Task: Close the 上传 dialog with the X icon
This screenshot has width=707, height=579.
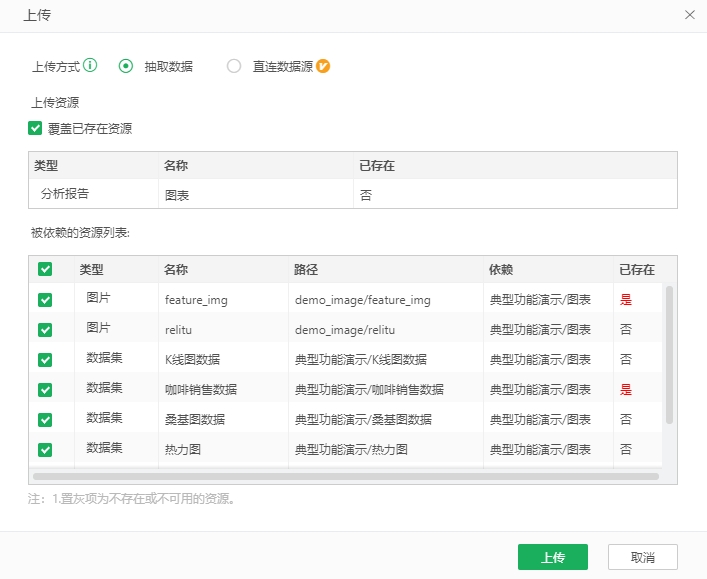Action: coord(689,15)
